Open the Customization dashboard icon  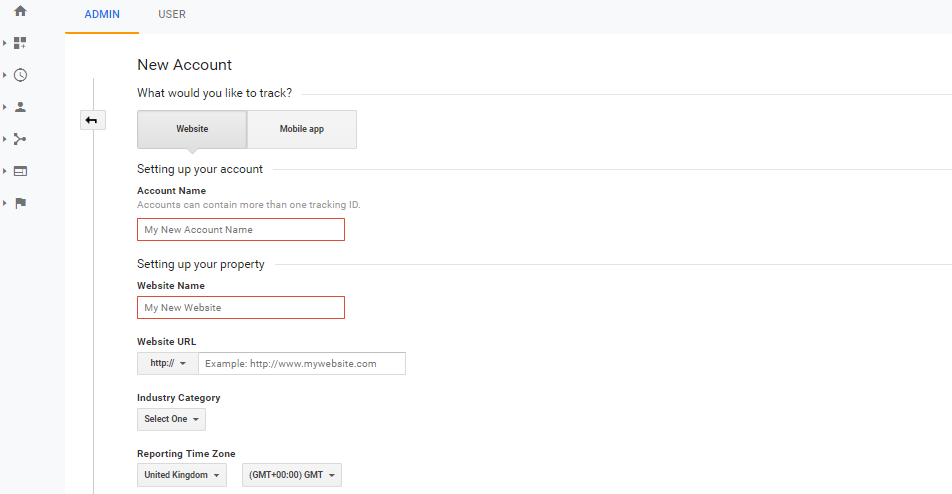coord(20,43)
